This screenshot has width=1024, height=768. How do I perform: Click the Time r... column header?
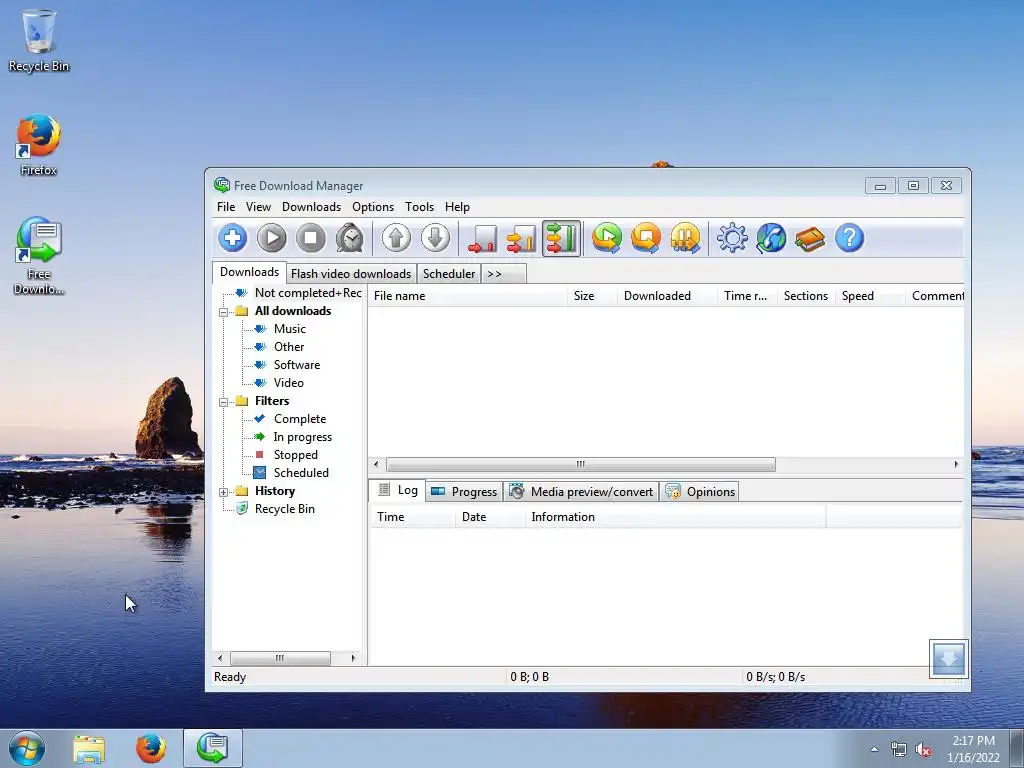tap(747, 296)
